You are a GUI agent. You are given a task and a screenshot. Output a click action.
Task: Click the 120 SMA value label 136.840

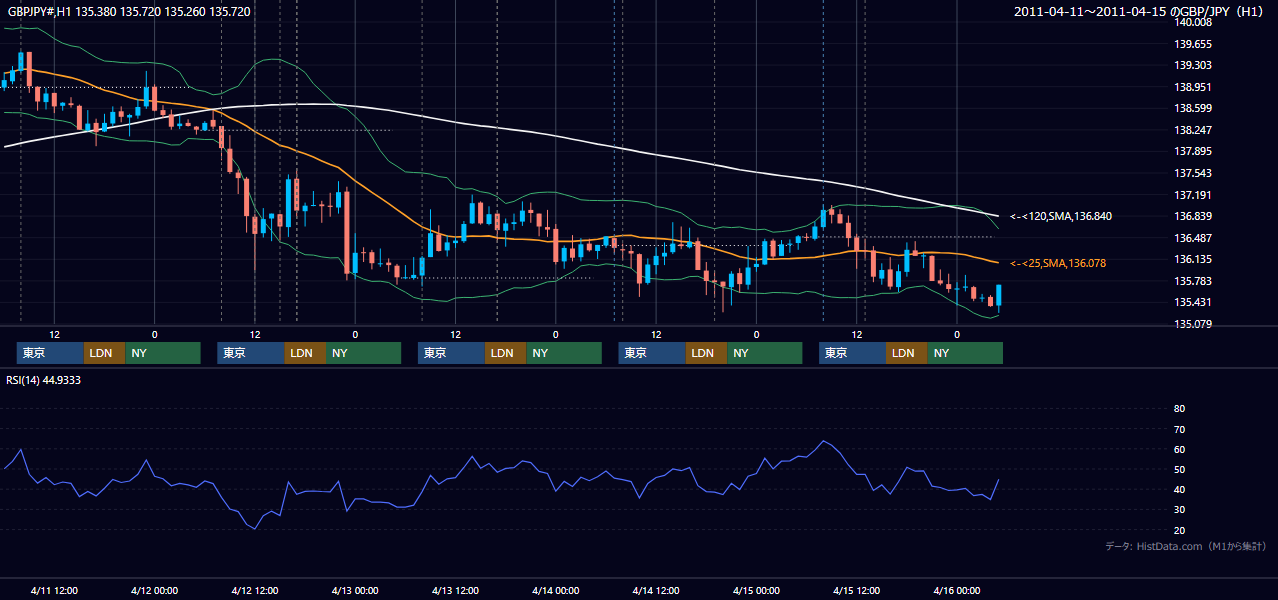point(1061,216)
